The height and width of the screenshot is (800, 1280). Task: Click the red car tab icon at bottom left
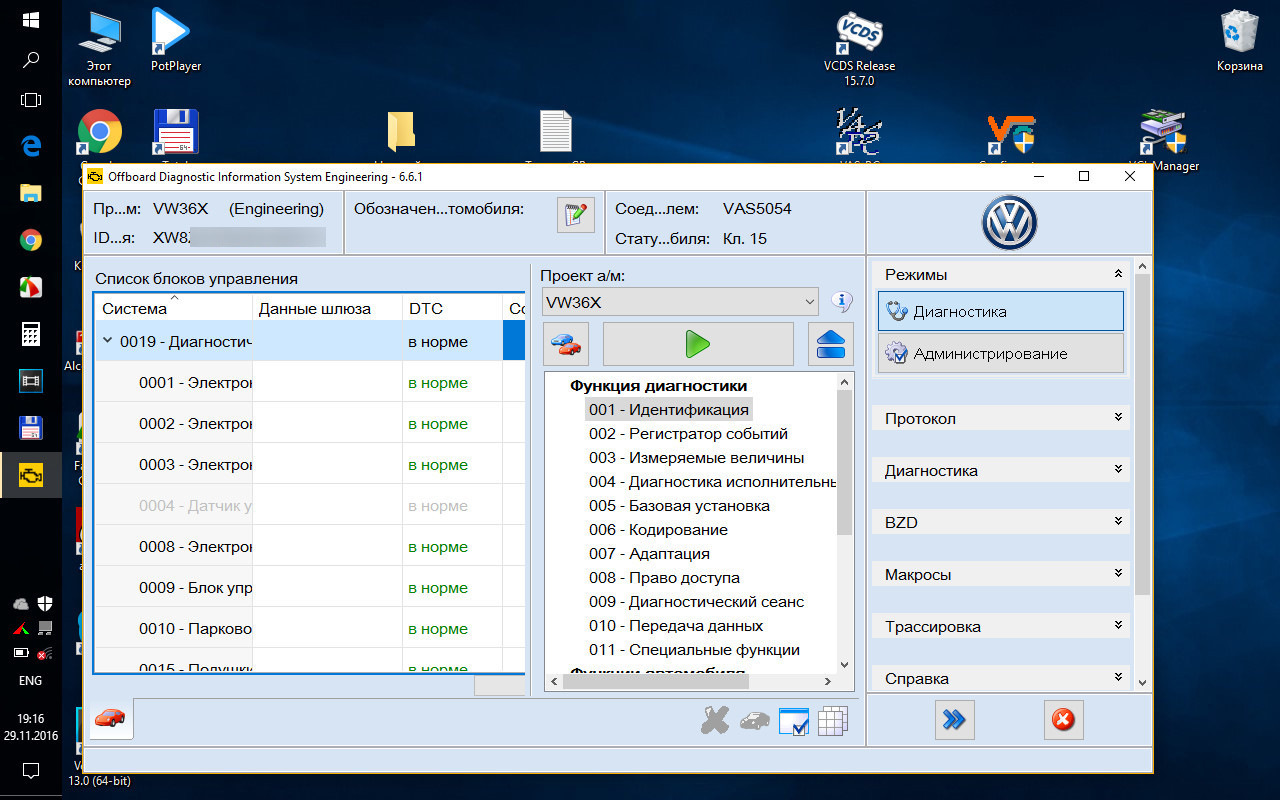(x=111, y=718)
